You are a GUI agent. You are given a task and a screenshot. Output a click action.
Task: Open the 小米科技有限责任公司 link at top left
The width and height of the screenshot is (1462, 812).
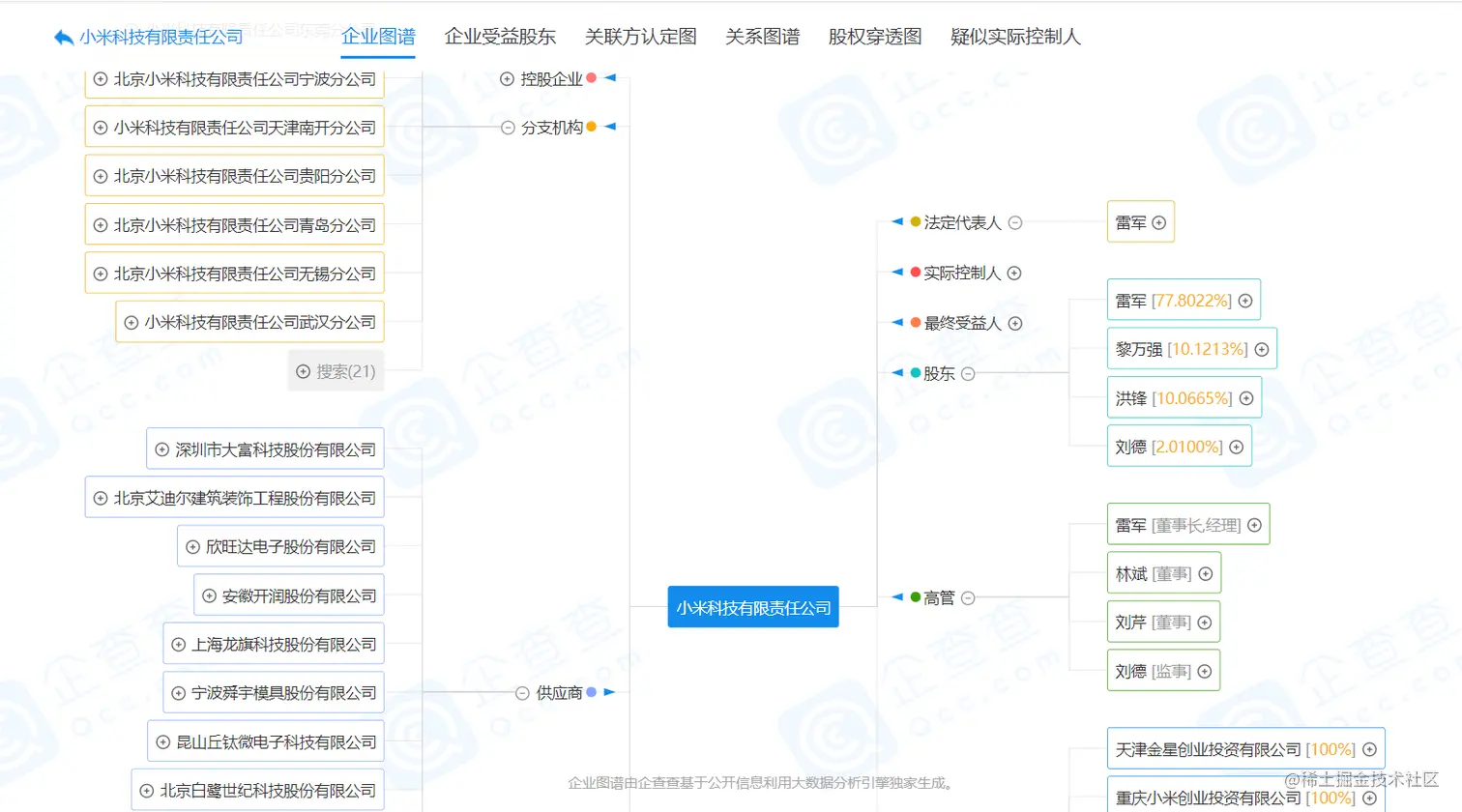[161, 37]
